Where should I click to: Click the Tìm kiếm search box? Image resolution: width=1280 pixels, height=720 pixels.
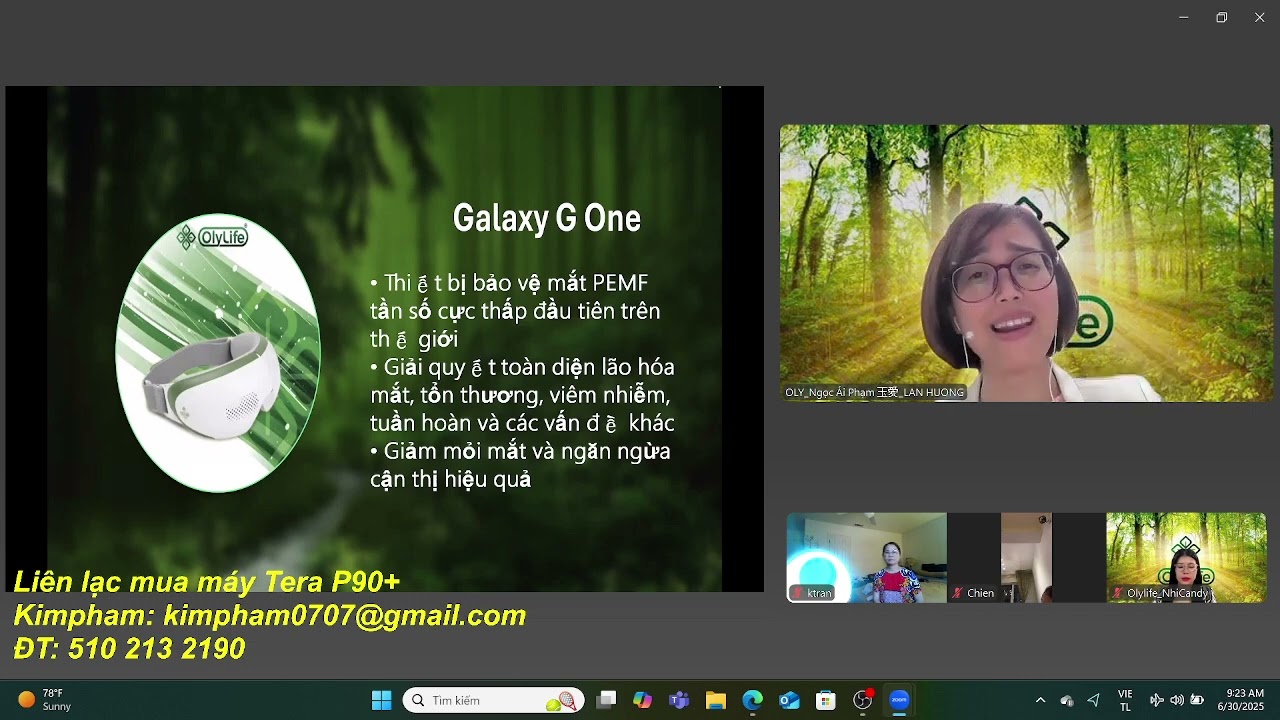(x=494, y=700)
